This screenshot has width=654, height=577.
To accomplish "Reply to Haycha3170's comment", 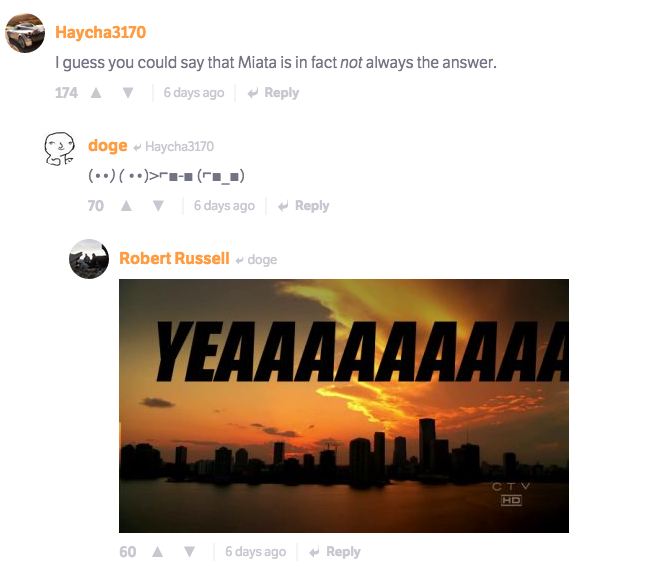I will (x=274, y=93).
